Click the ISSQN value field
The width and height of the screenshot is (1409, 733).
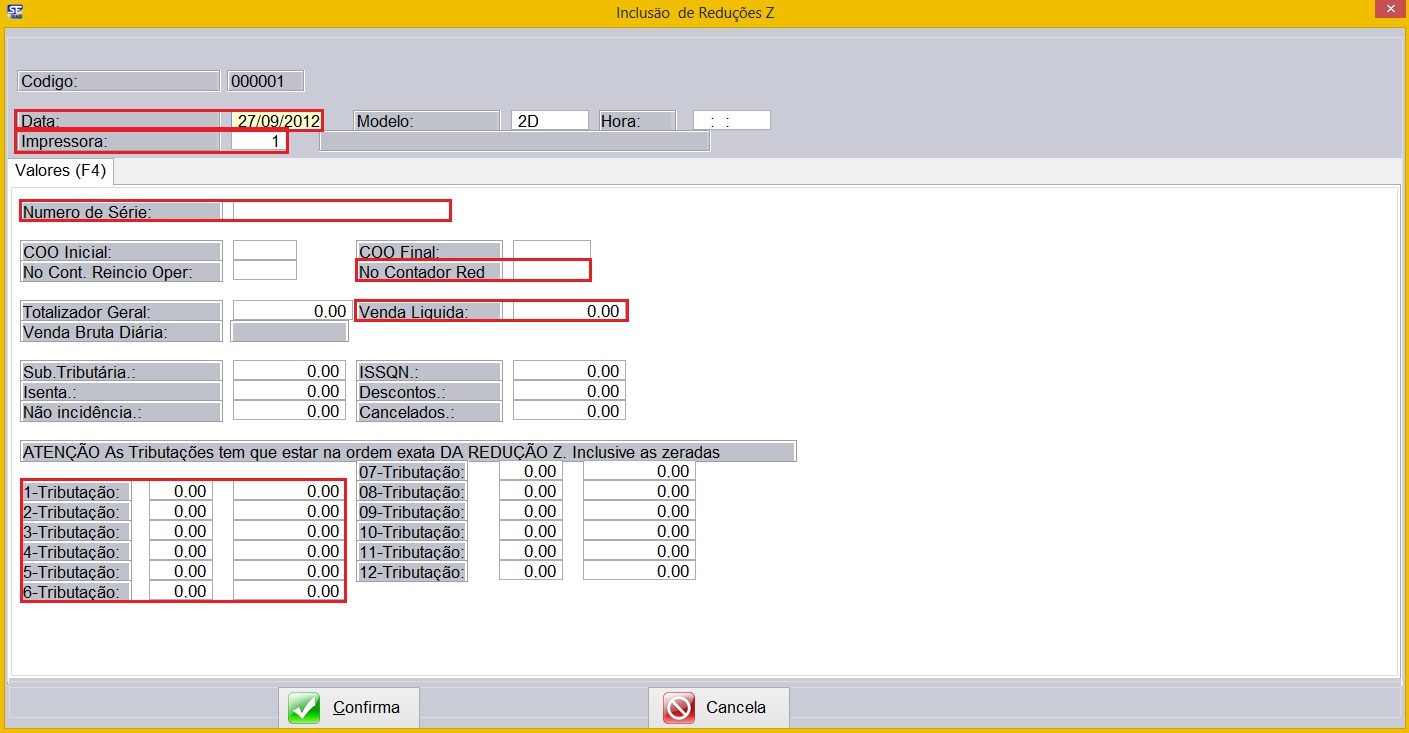(569, 371)
